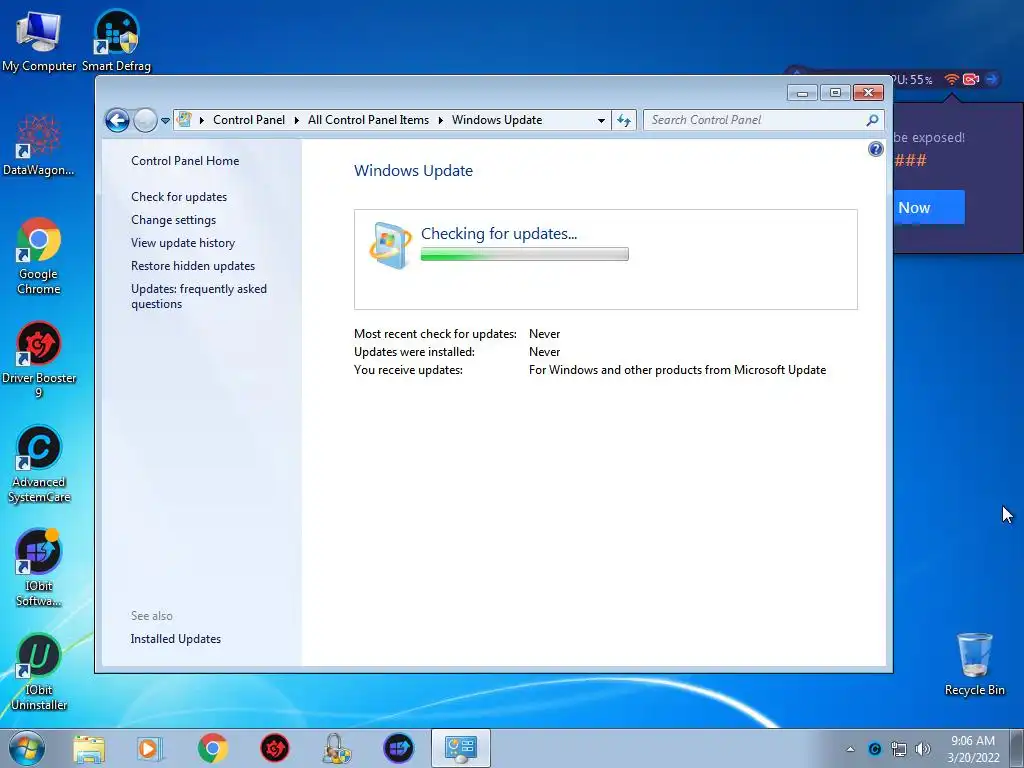Open IObit Software Updater taskbar icon

pos(398,748)
